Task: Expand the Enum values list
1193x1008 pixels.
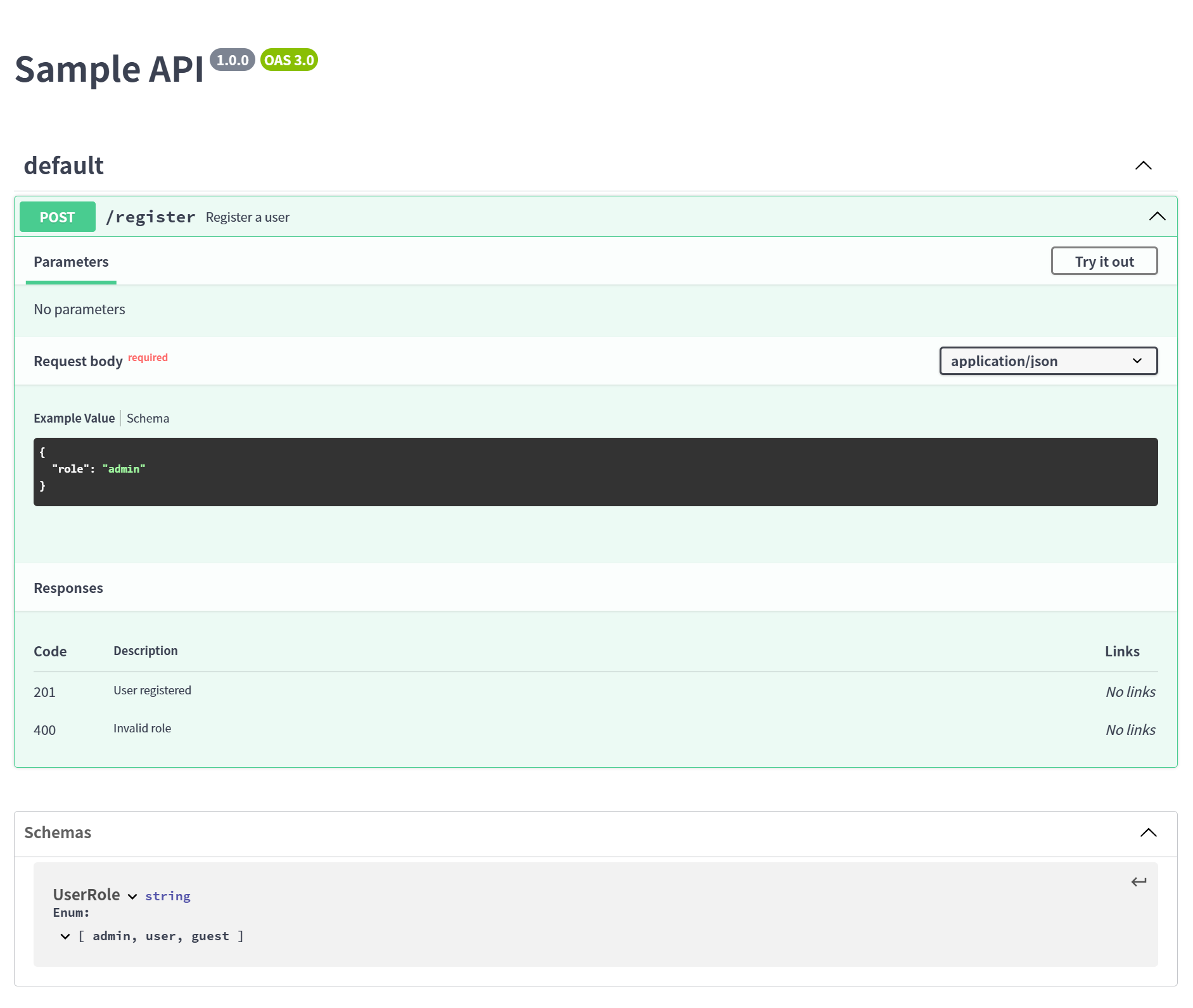Action: pyautogui.click(x=65, y=936)
